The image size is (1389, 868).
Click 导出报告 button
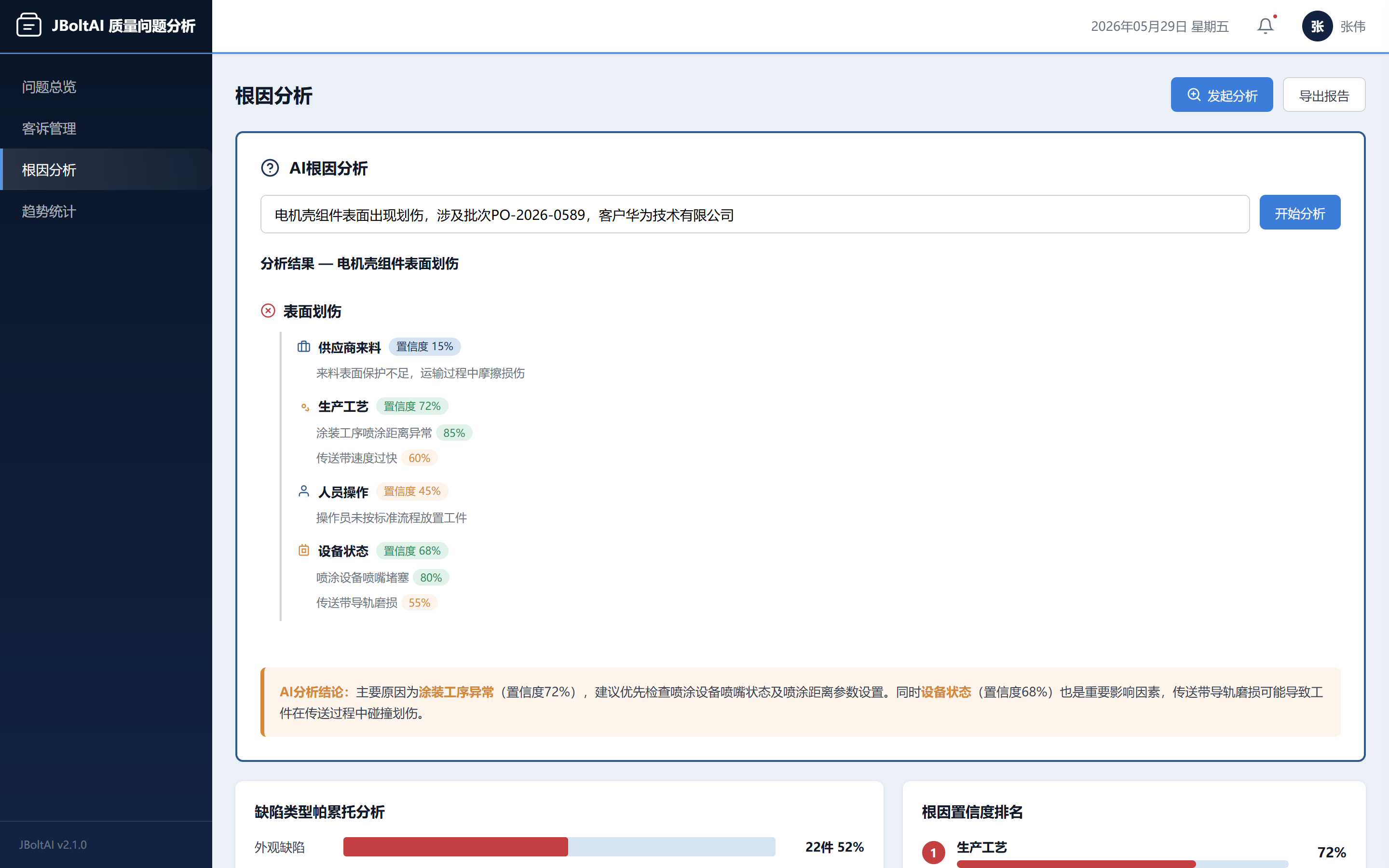[x=1323, y=95]
